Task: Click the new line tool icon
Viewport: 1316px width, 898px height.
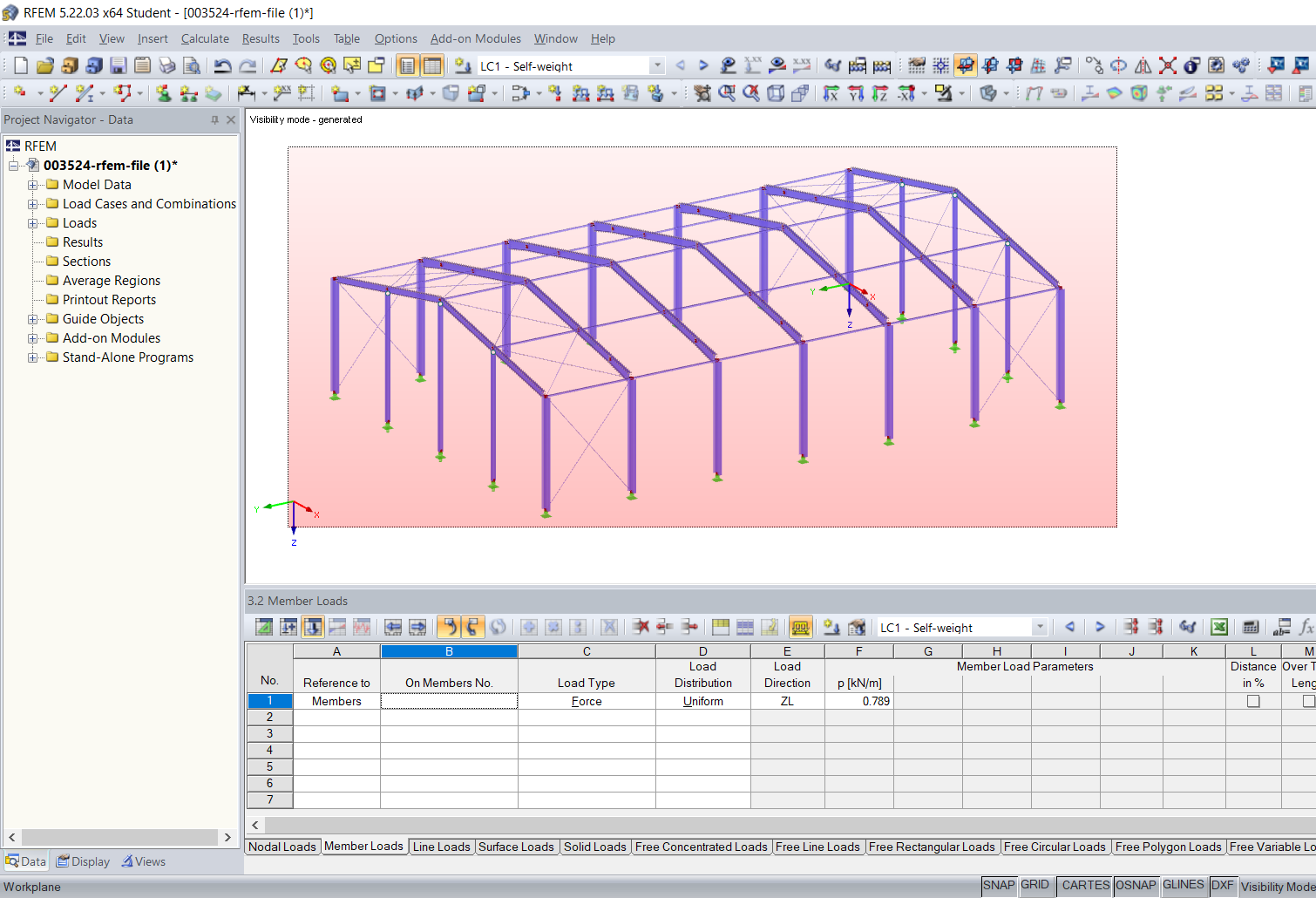Action: coord(58,92)
